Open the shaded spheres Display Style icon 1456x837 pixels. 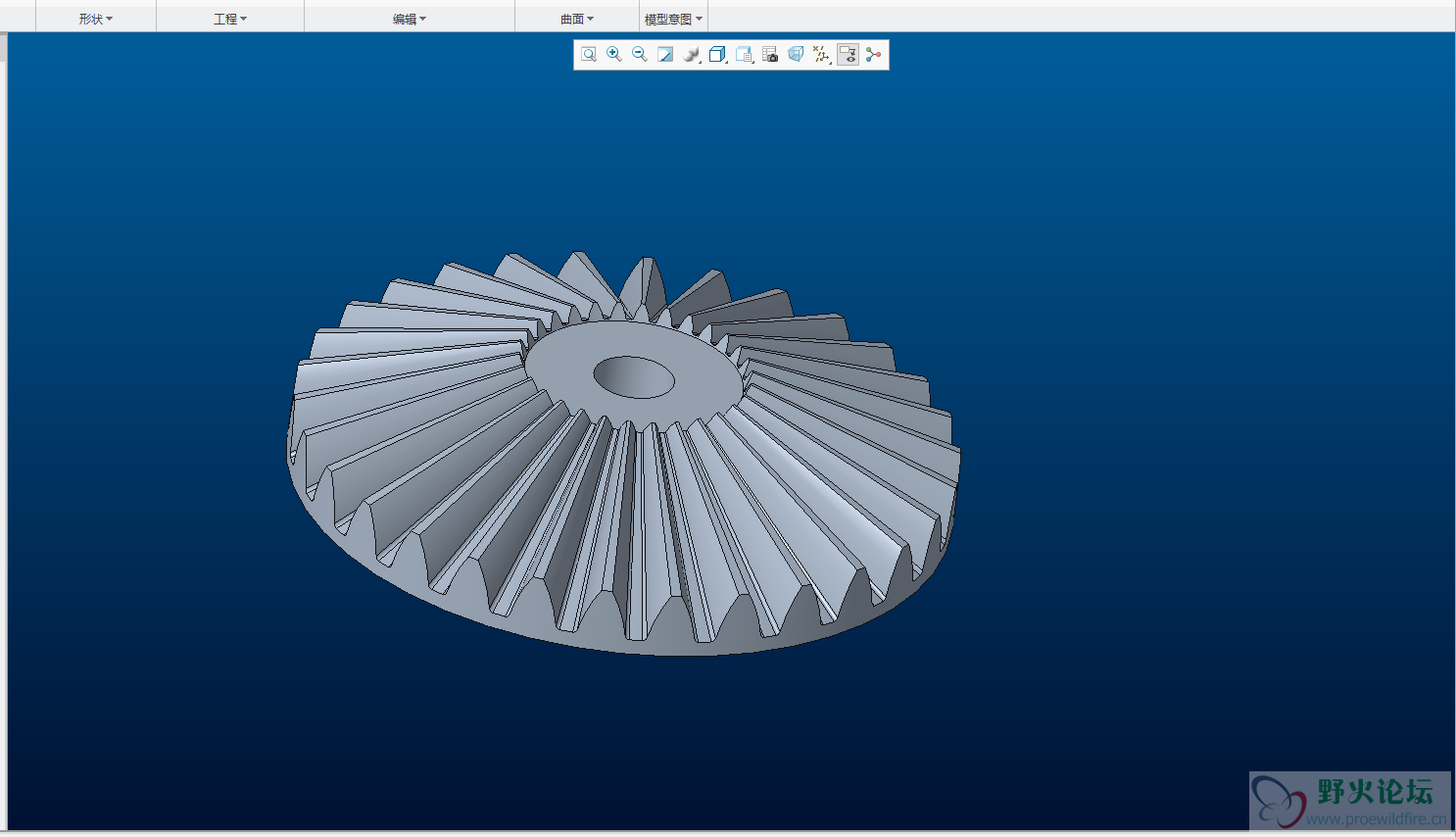click(692, 55)
